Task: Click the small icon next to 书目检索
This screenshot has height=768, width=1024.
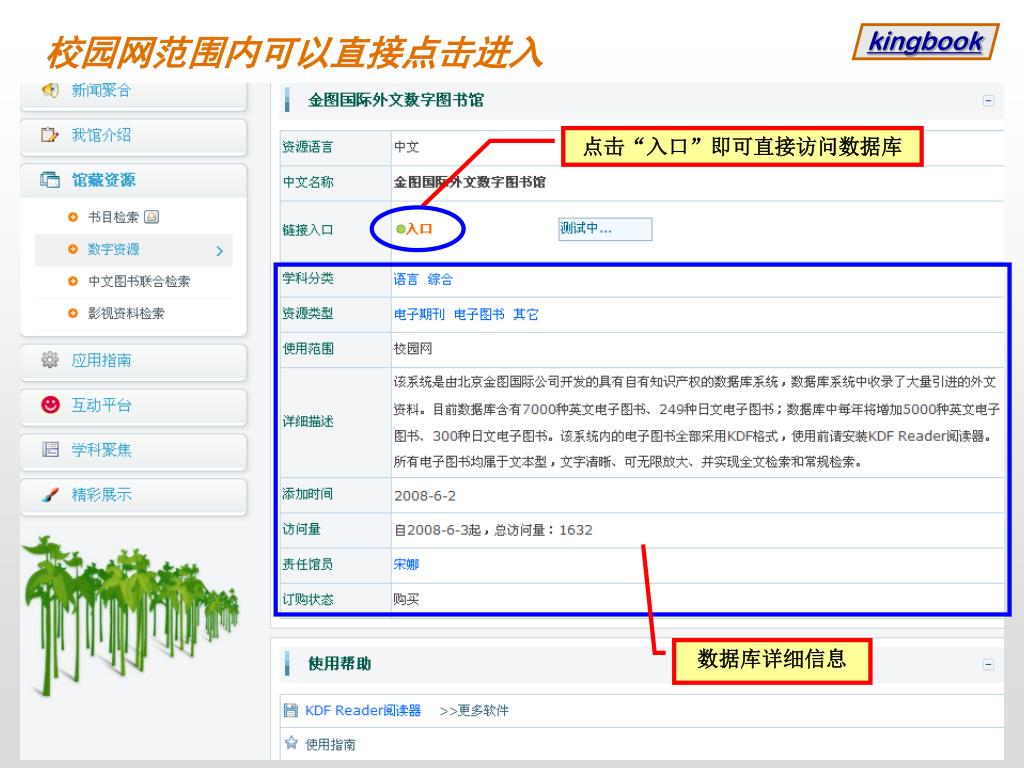Action: (152, 217)
